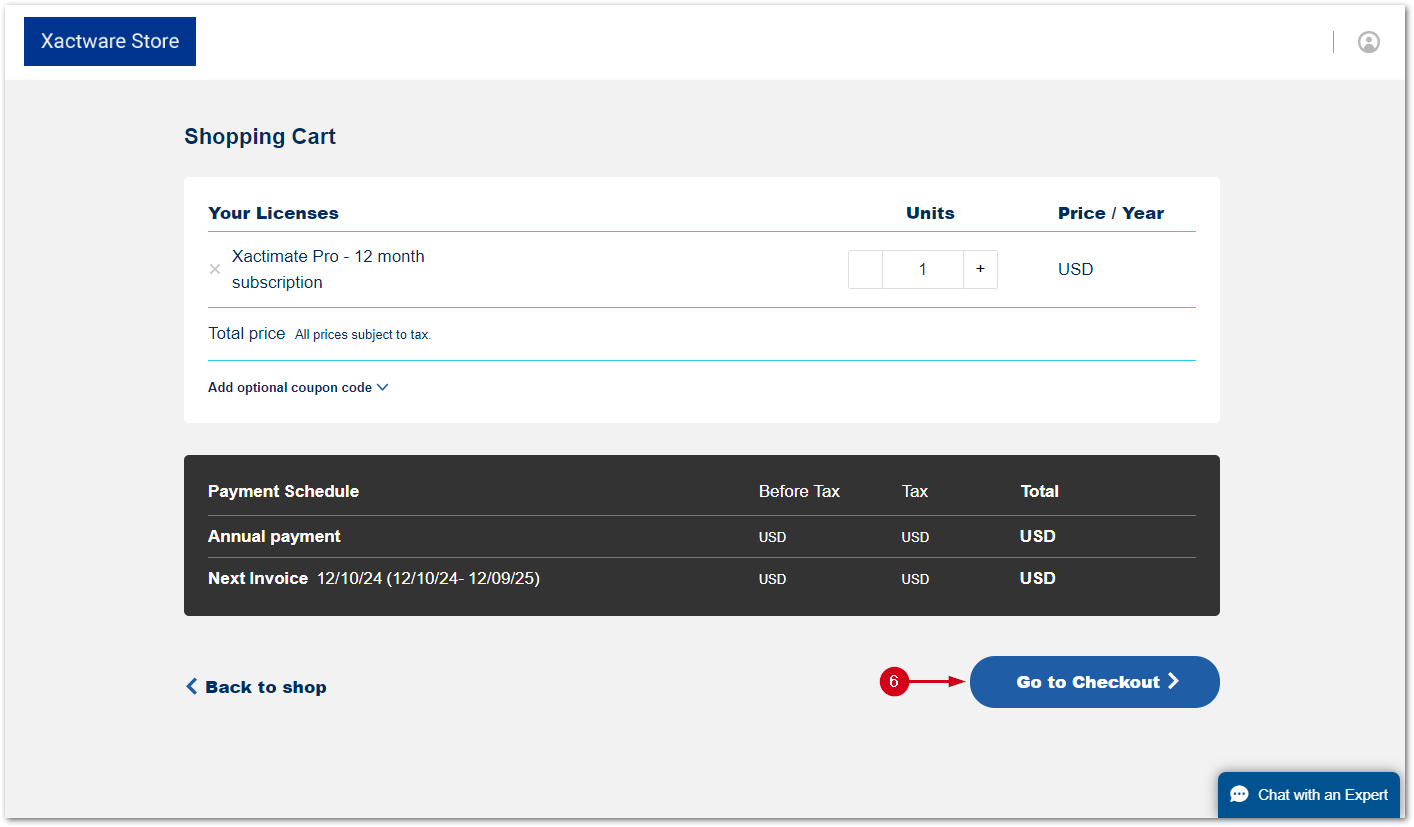Click the Xactware Store logo
Screen dimensions: 1414x827
(x=110, y=41)
